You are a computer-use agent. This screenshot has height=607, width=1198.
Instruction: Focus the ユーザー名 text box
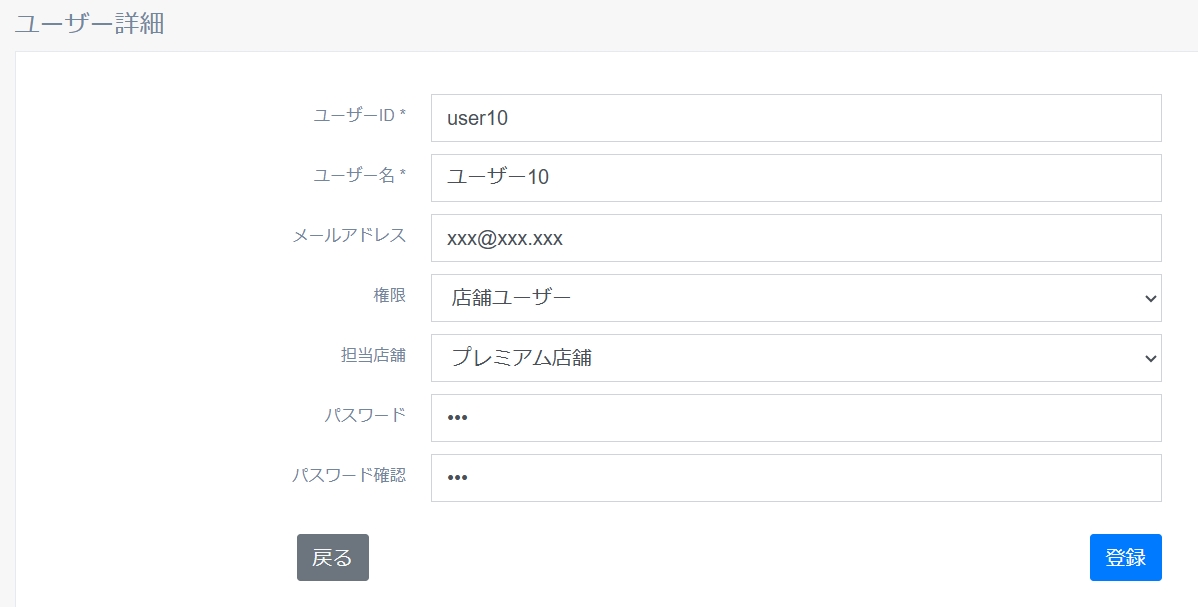point(795,178)
